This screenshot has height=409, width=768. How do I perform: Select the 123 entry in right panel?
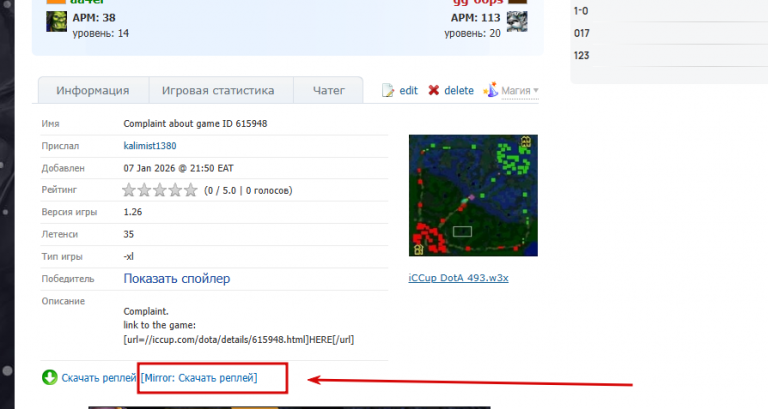pyautogui.click(x=581, y=55)
